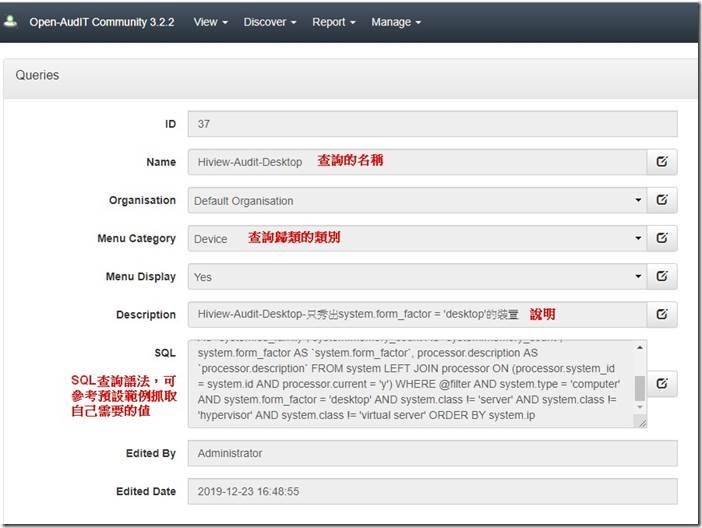
Task: Click the Organisation label
Action: pyautogui.click(x=142, y=200)
